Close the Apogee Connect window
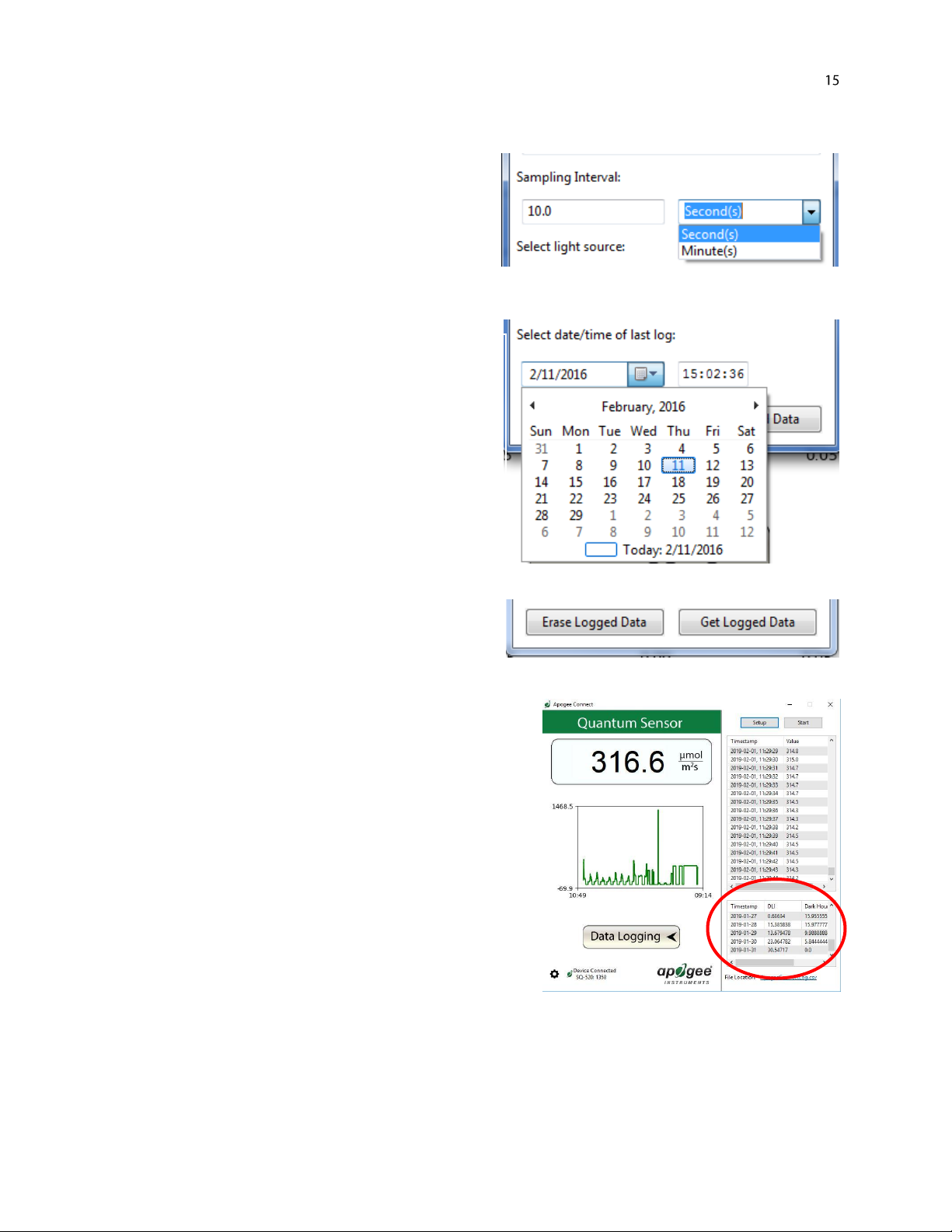952x1232 pixels. click(x=830, y=704)
